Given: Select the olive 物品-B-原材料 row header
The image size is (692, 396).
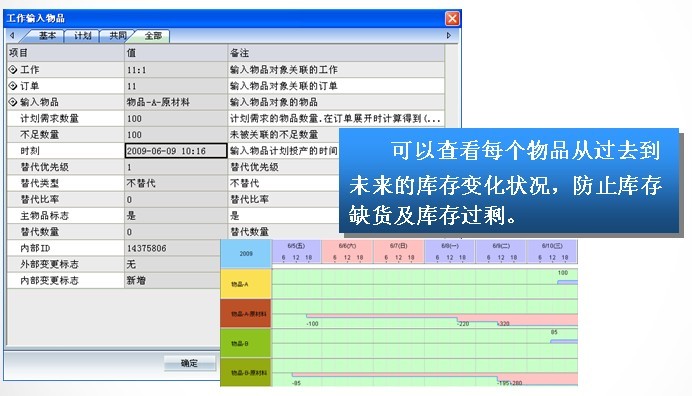Looking at the screenshot, I should [x=245, y=372].
